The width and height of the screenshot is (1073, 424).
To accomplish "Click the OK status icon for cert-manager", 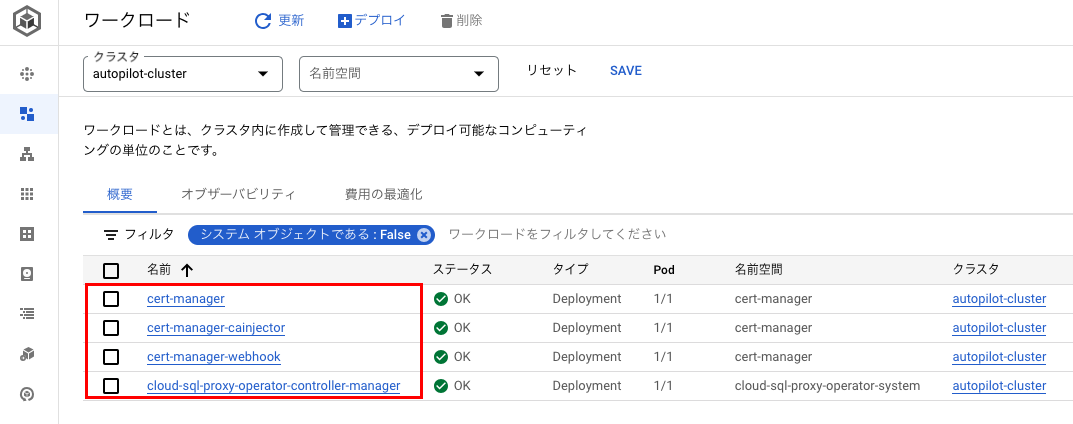I will [x=441, y=299].
